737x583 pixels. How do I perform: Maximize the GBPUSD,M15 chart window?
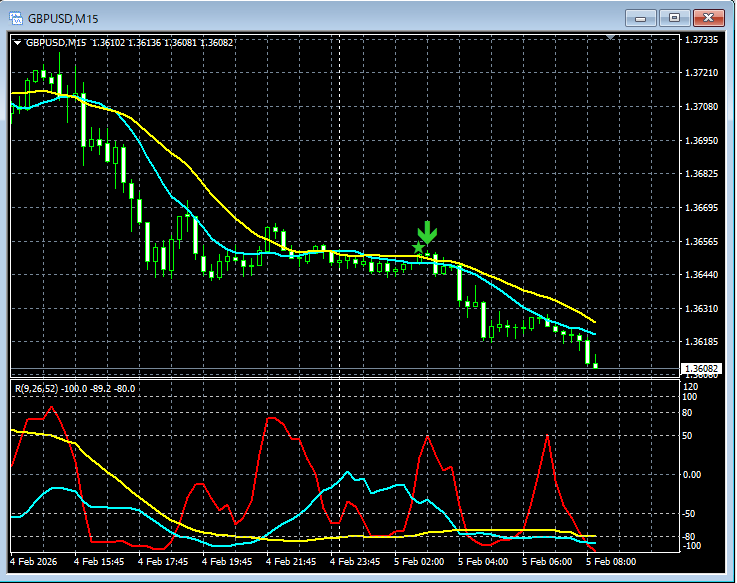click(x=675, y=18)
